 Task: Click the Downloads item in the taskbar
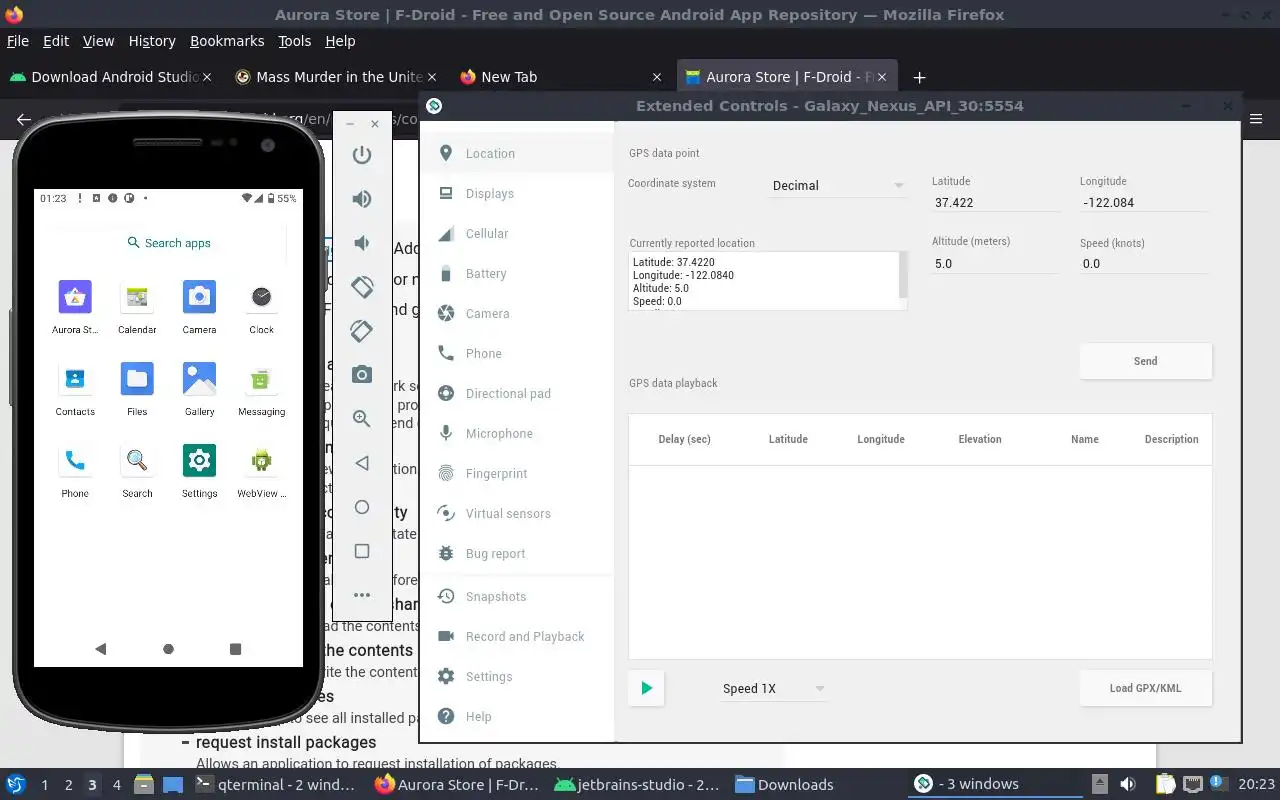[785, 784]
